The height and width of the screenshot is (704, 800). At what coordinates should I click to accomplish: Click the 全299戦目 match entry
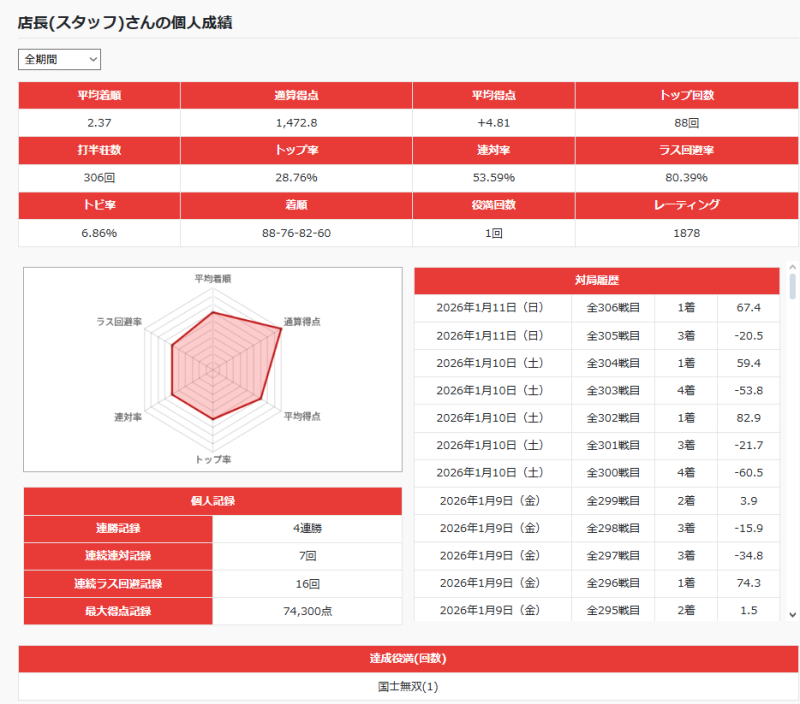click(596, 500)
